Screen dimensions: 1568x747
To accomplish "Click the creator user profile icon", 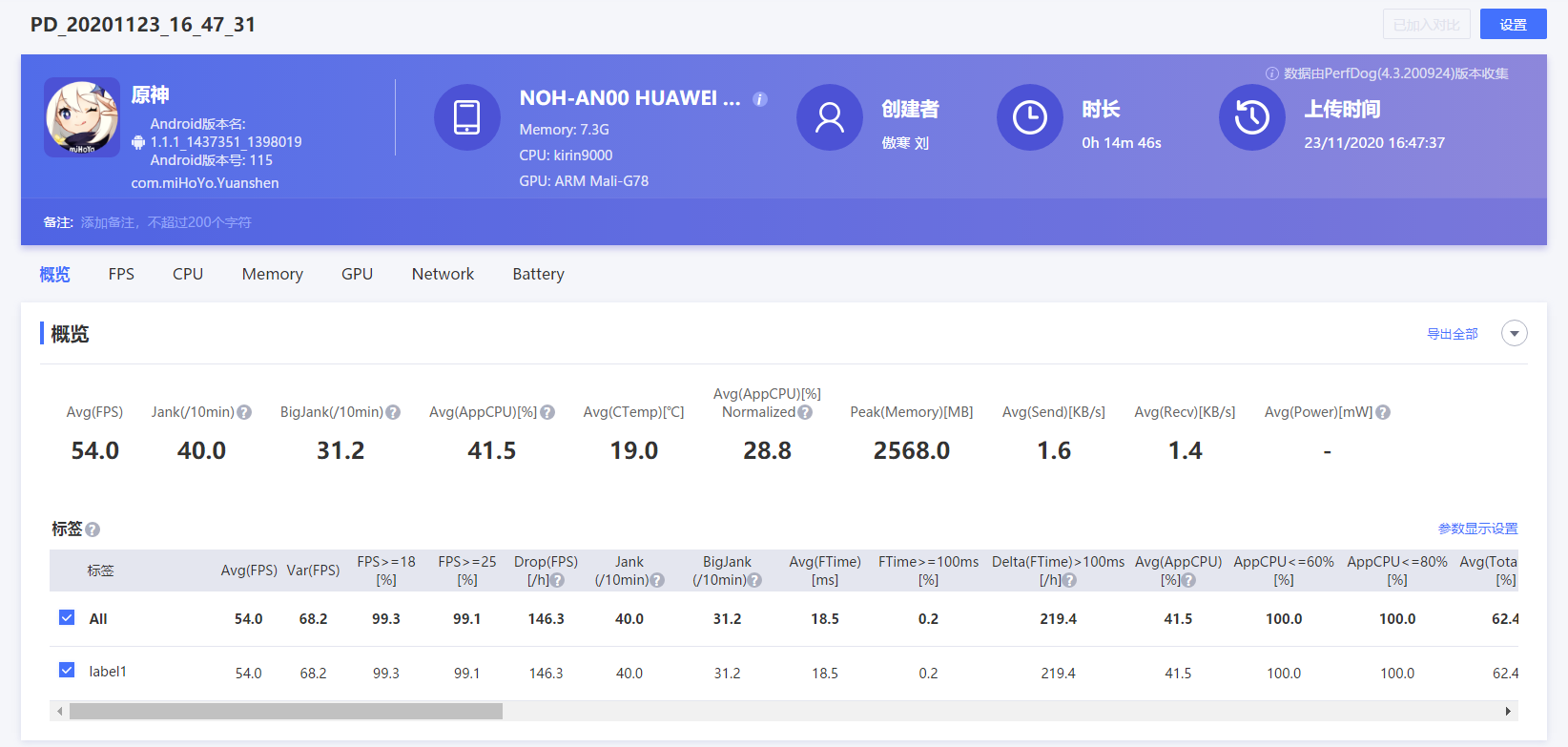I will 830,117.
